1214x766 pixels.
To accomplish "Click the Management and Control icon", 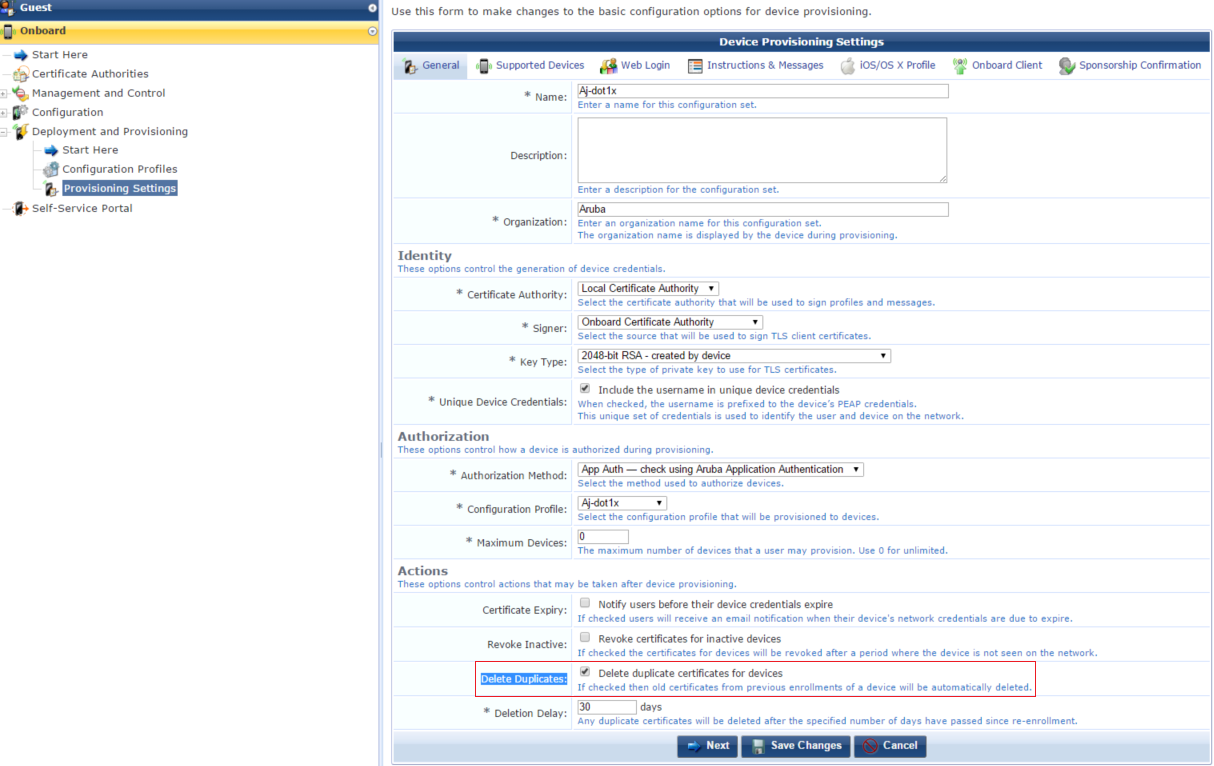I will click(x=21, y=93).
